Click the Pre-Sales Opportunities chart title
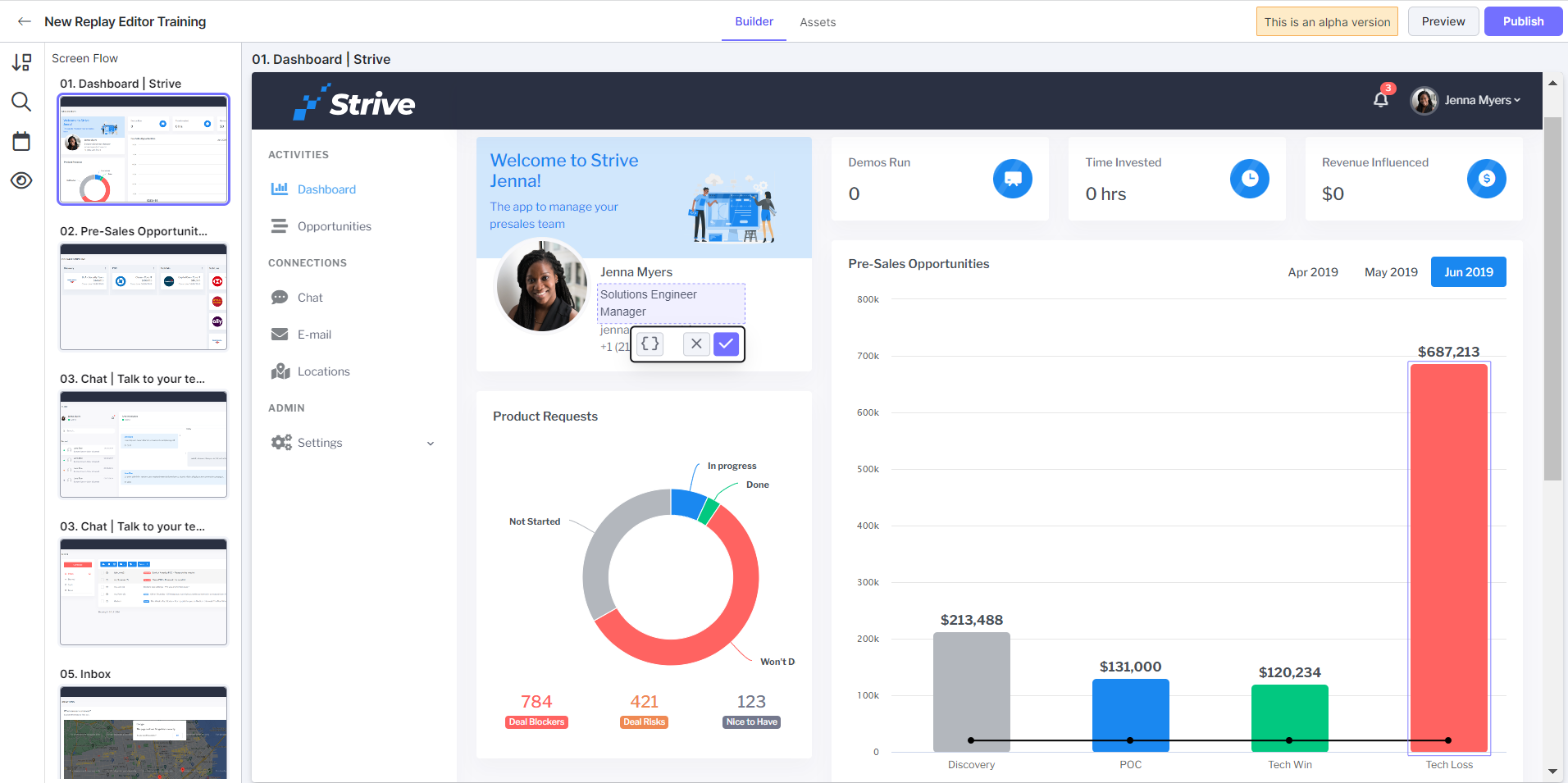1568x783 pixels. tap(918, 264)
